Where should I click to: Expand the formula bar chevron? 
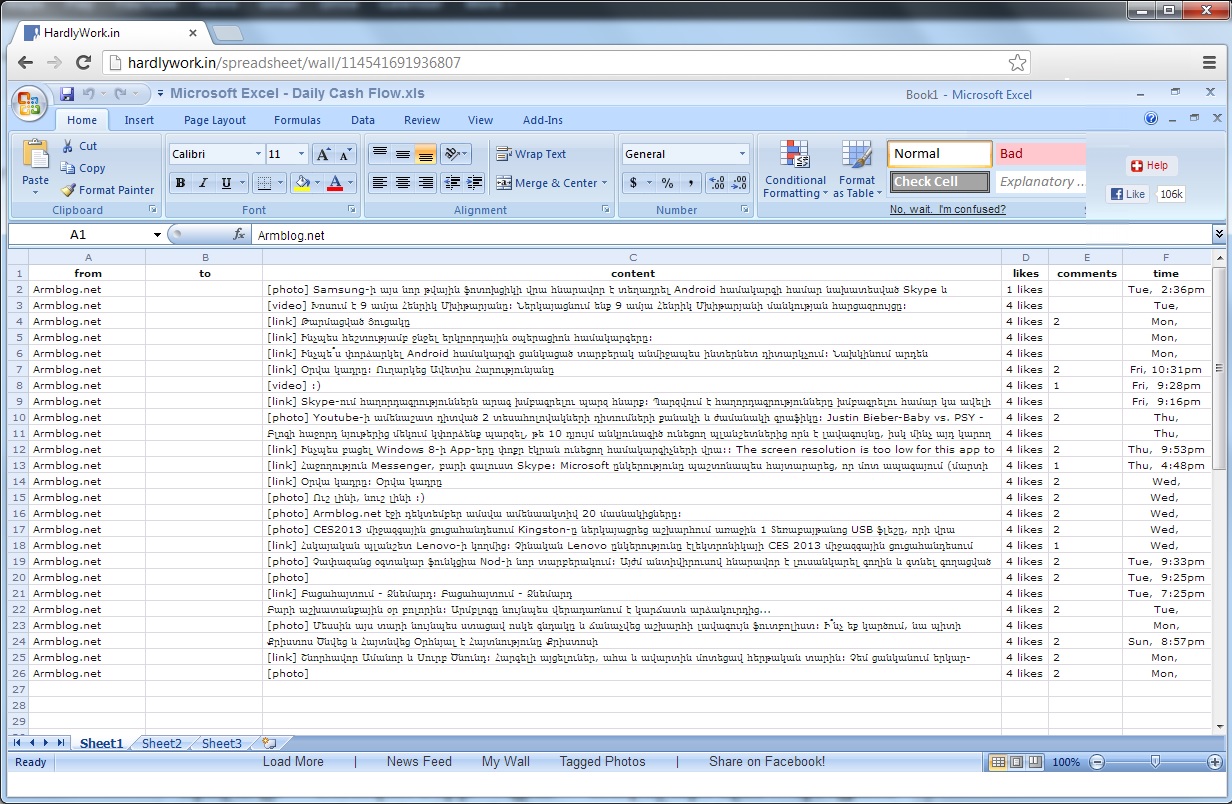(1219, 234)
